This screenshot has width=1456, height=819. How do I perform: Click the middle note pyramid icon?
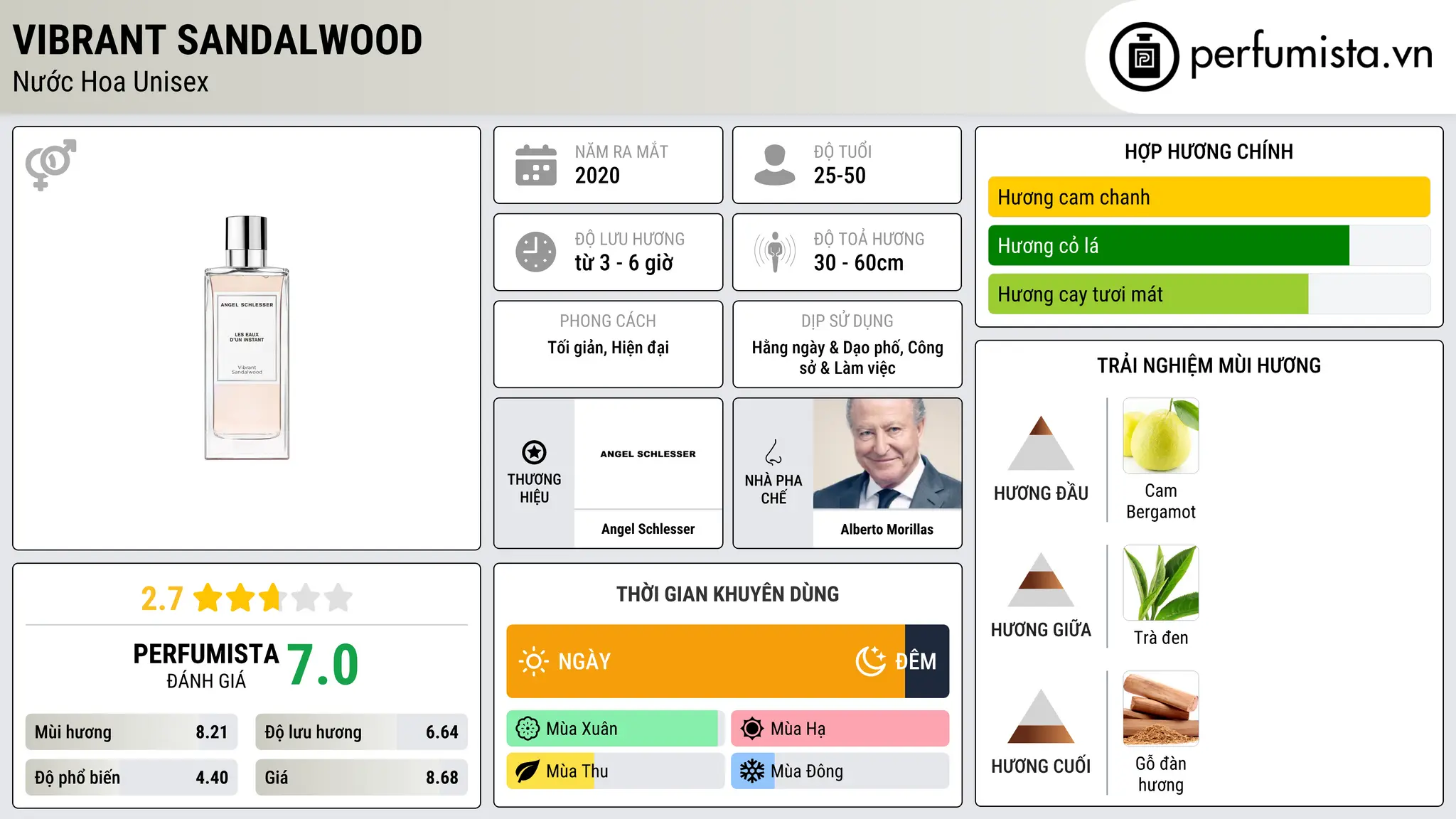tap(1041, 579)
